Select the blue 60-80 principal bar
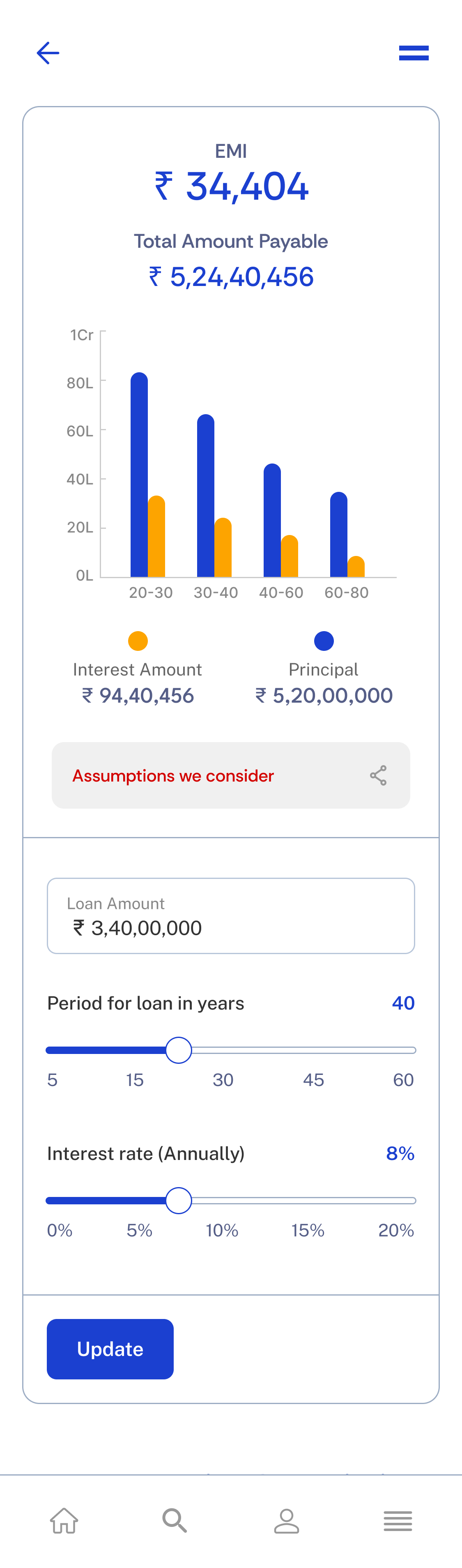Screen dimensions: 462x1568 pyautogui.click(x=339, y=535)
